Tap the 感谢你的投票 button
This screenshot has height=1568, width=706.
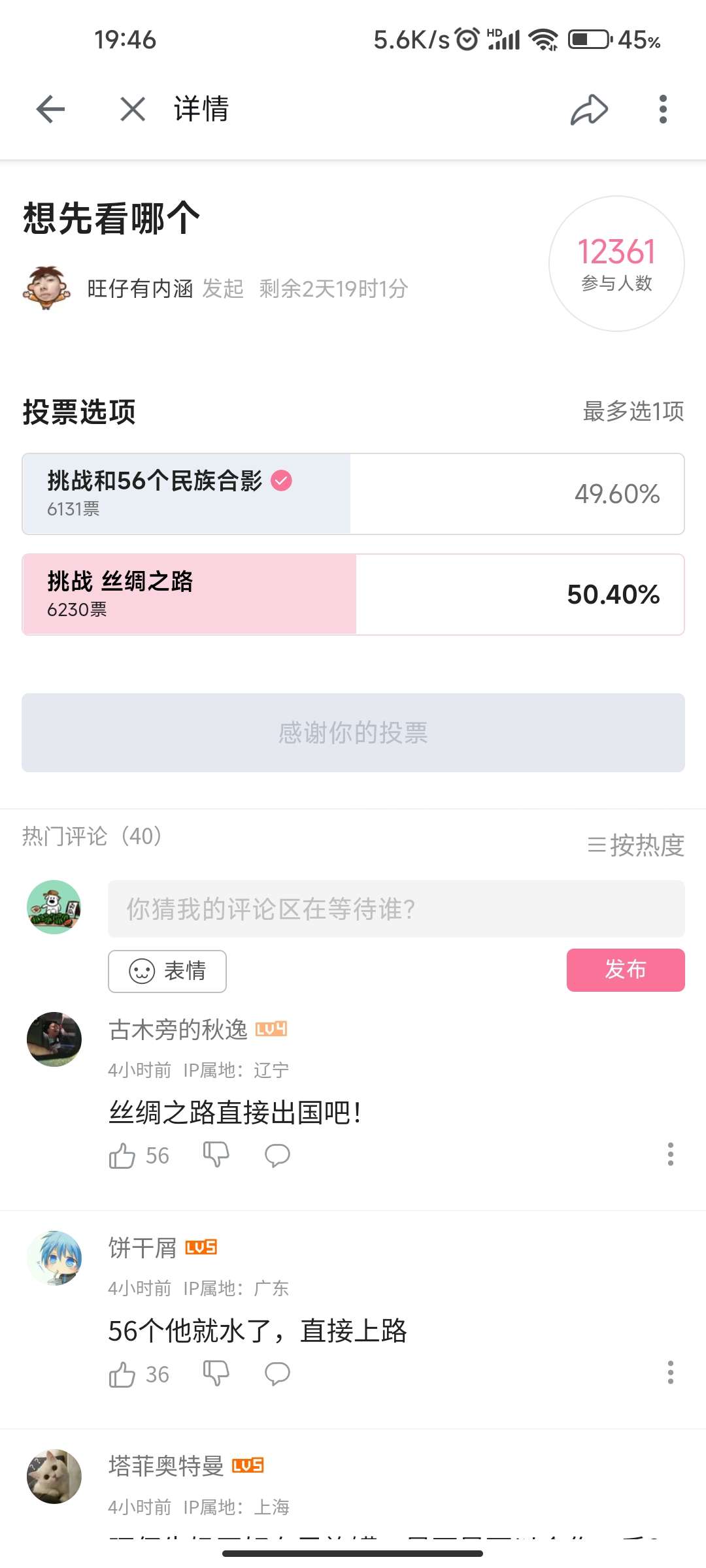point(353,732)
